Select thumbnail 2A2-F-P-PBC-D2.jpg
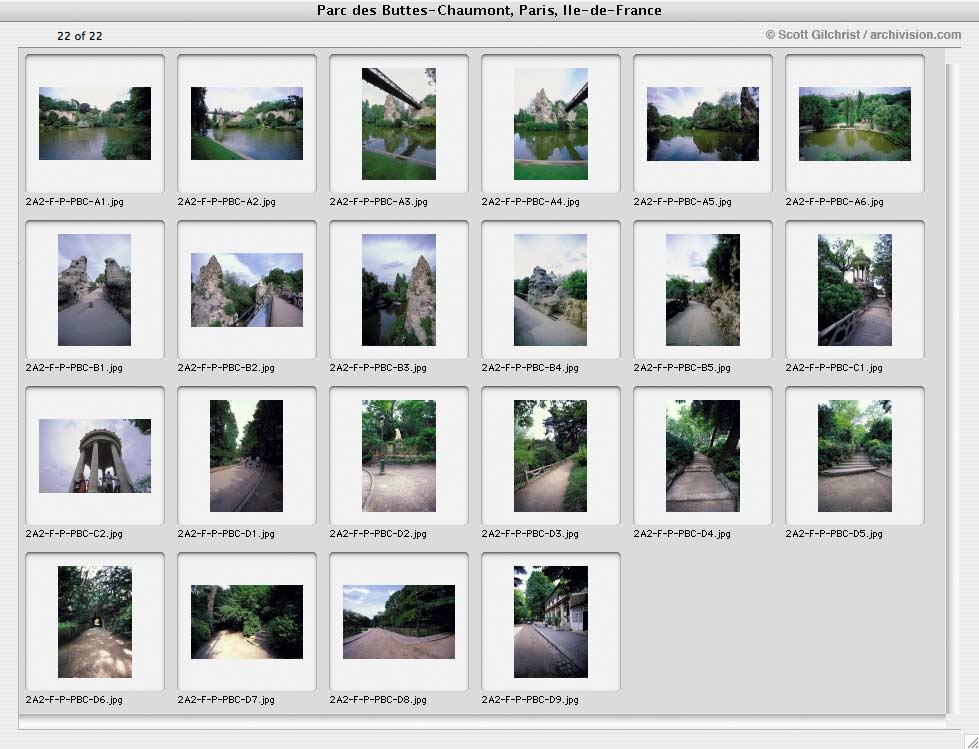This screenshot has height=749, width=979. pos(399,456)
